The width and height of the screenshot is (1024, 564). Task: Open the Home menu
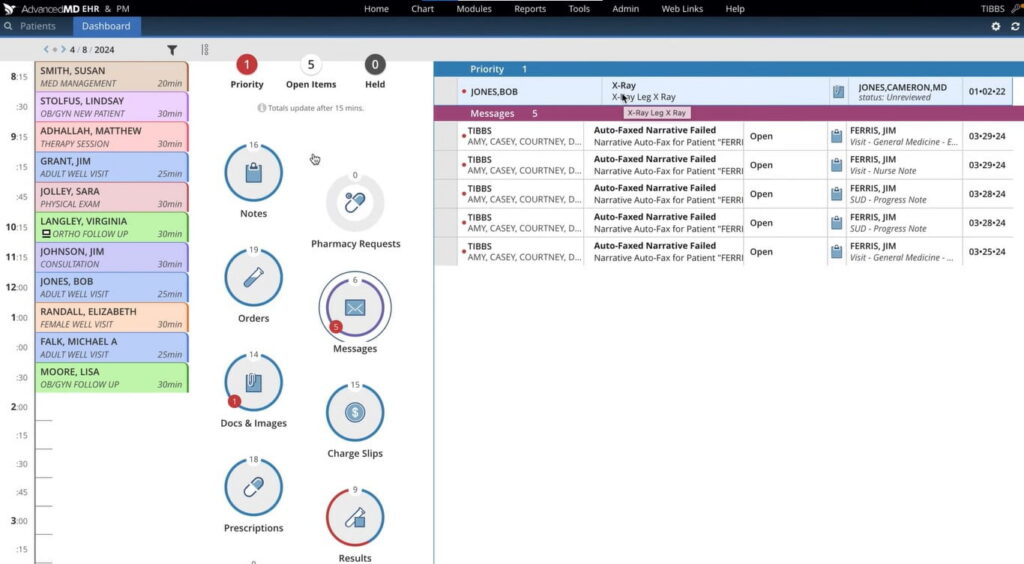click(376, 8)
